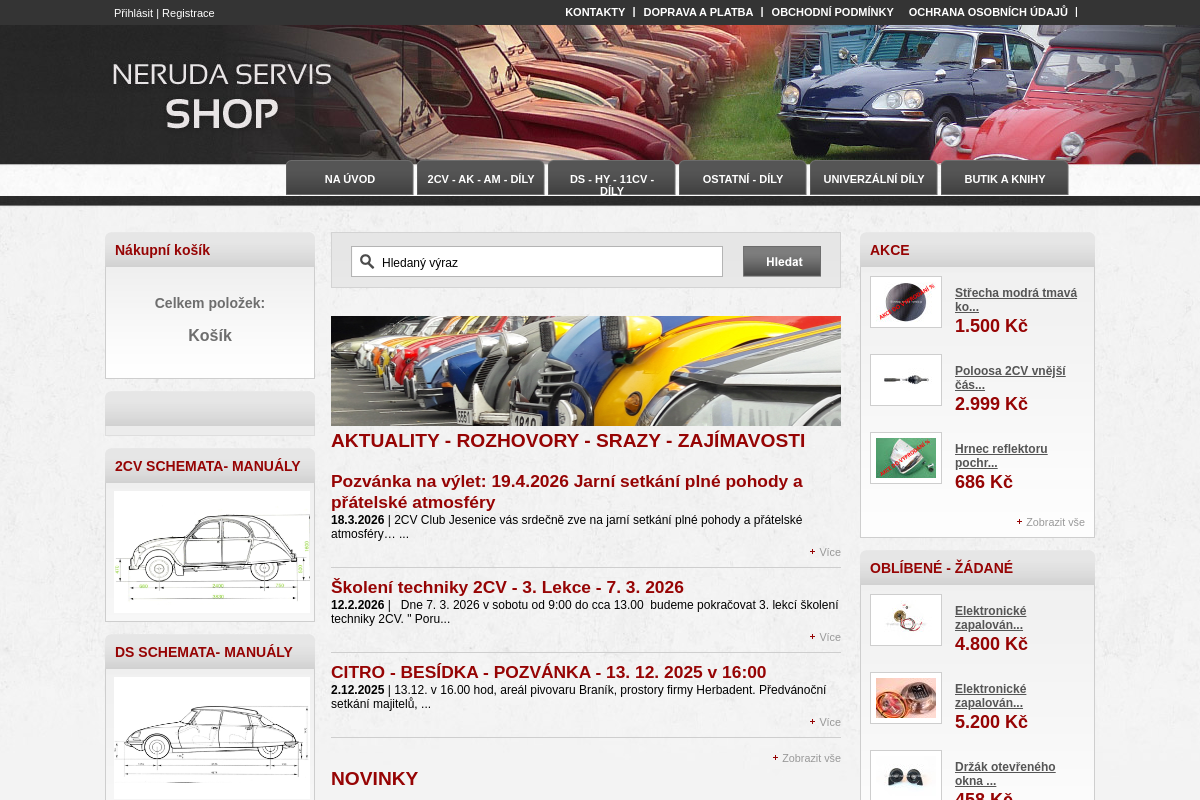This screenshot has height=800, width=1200.
Task: Open Poloosa 2CV vnější product thumbnail
Action: click(x=906, y=380)
